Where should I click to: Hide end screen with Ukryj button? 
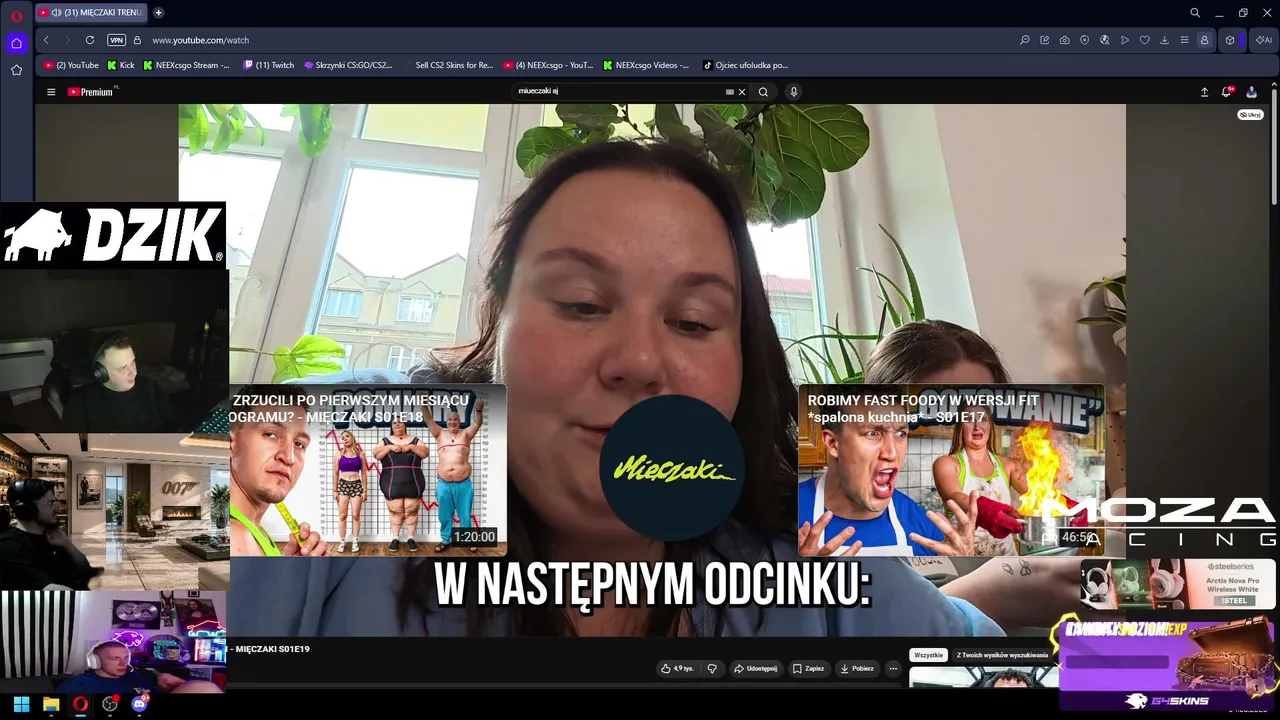(x=1250, y=115)
